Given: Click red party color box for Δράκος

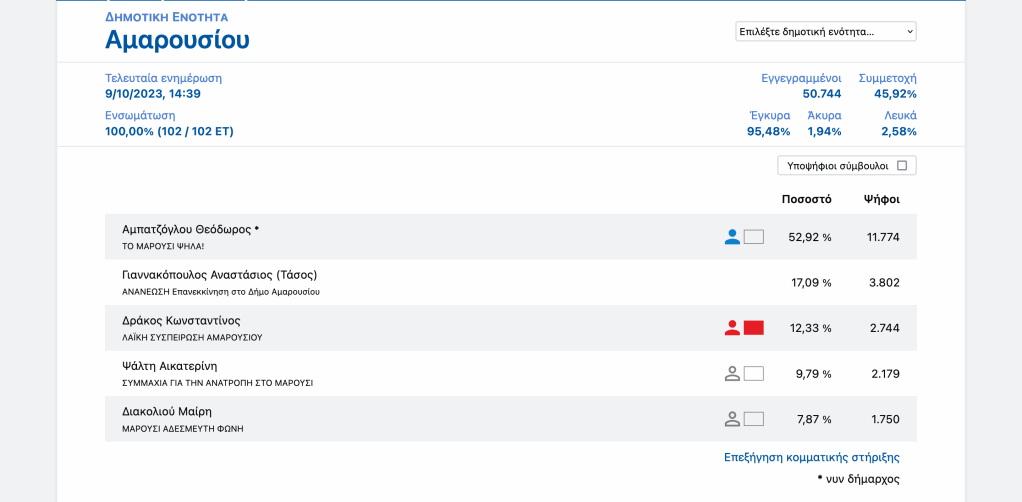Looking at the screenshot, I should [754, 328].
